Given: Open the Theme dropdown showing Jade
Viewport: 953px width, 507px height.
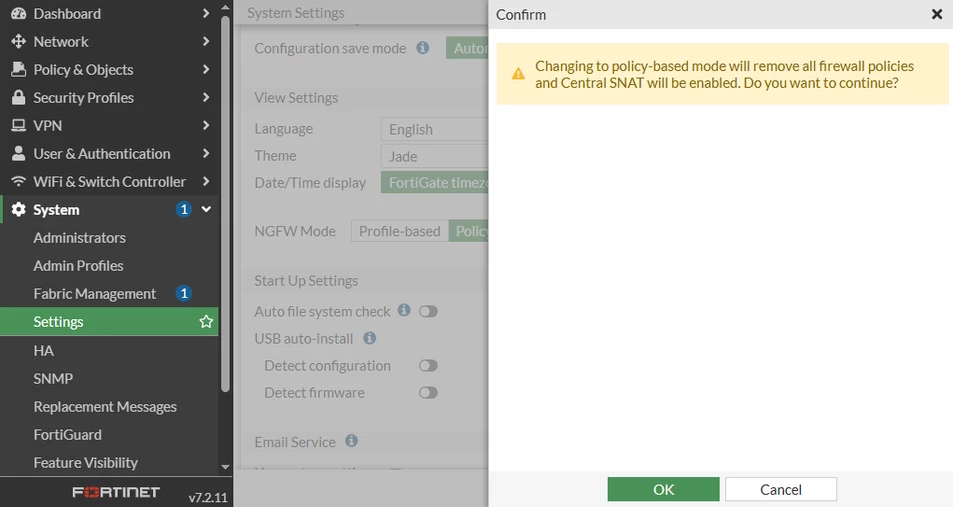Looking at the screenshot, I should click(435, 156).
